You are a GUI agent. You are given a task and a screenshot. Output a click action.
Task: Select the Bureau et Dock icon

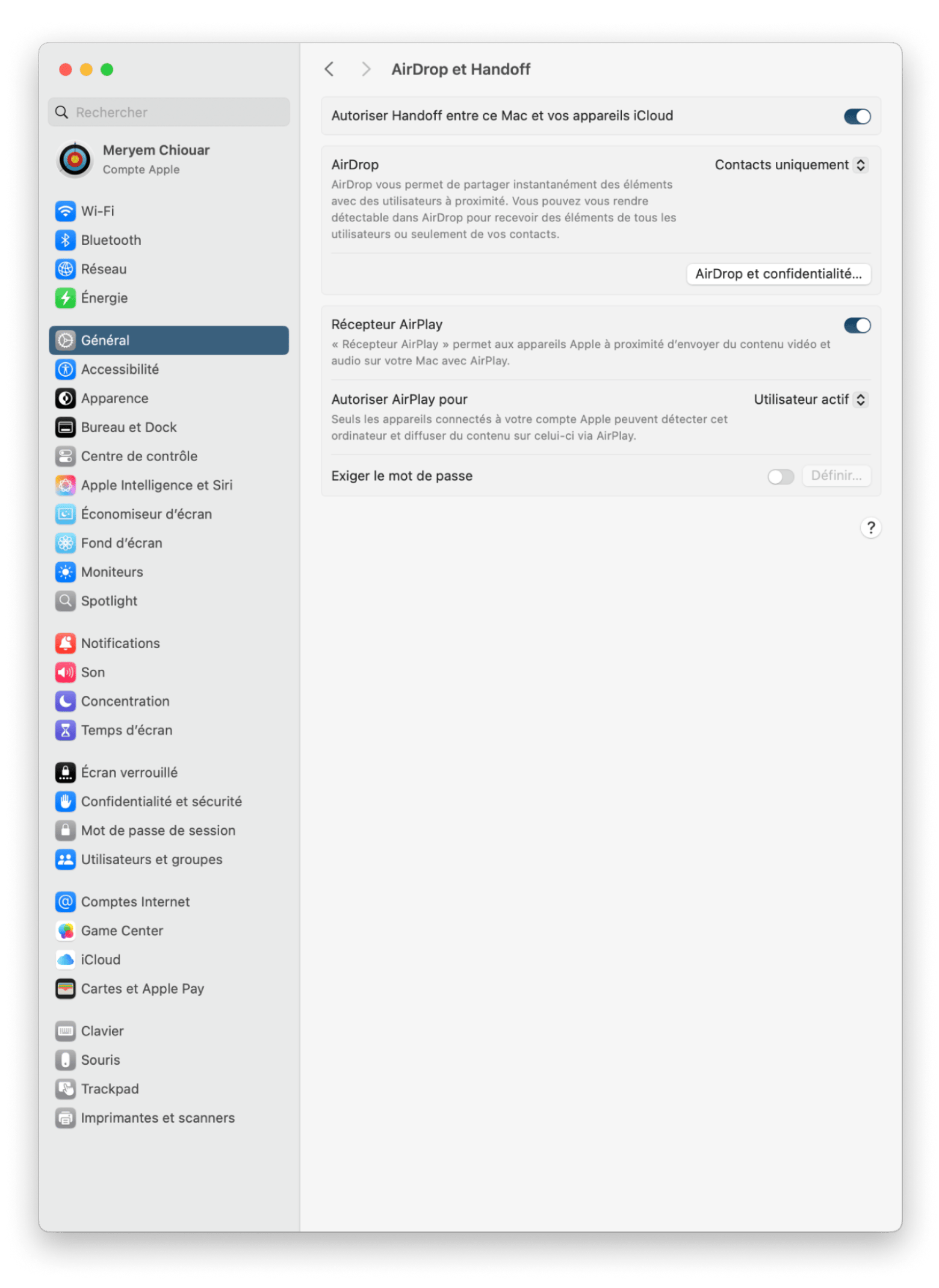[x=65, y=426]
